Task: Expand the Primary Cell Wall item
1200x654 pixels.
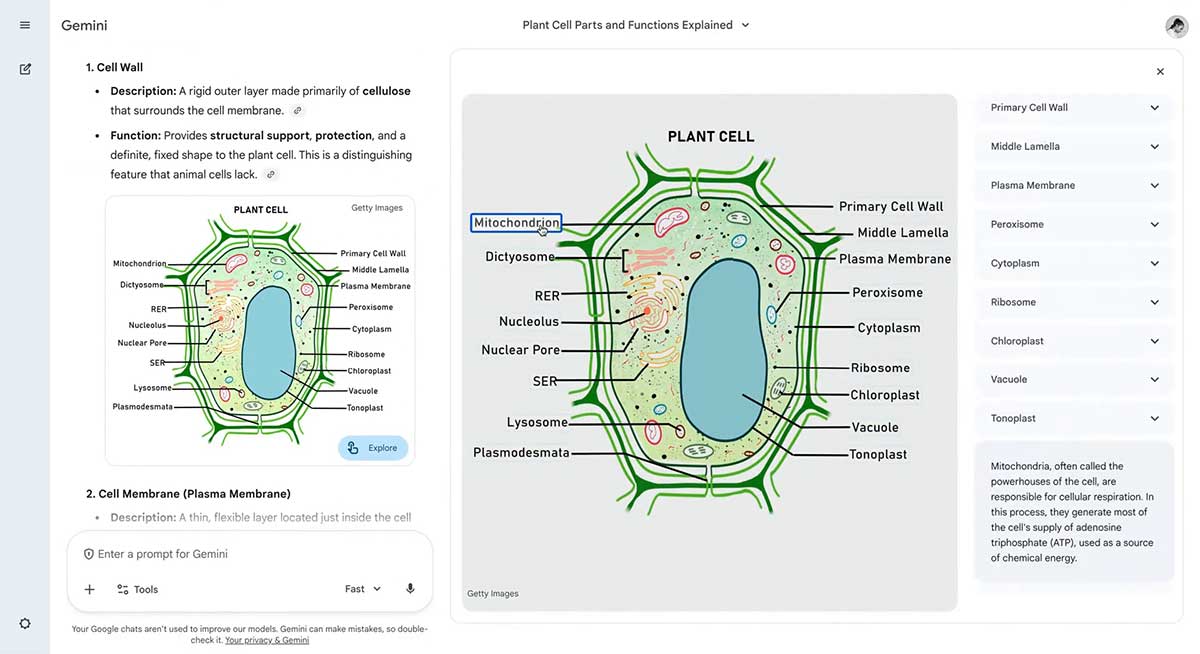Action: coord(1073,108)
